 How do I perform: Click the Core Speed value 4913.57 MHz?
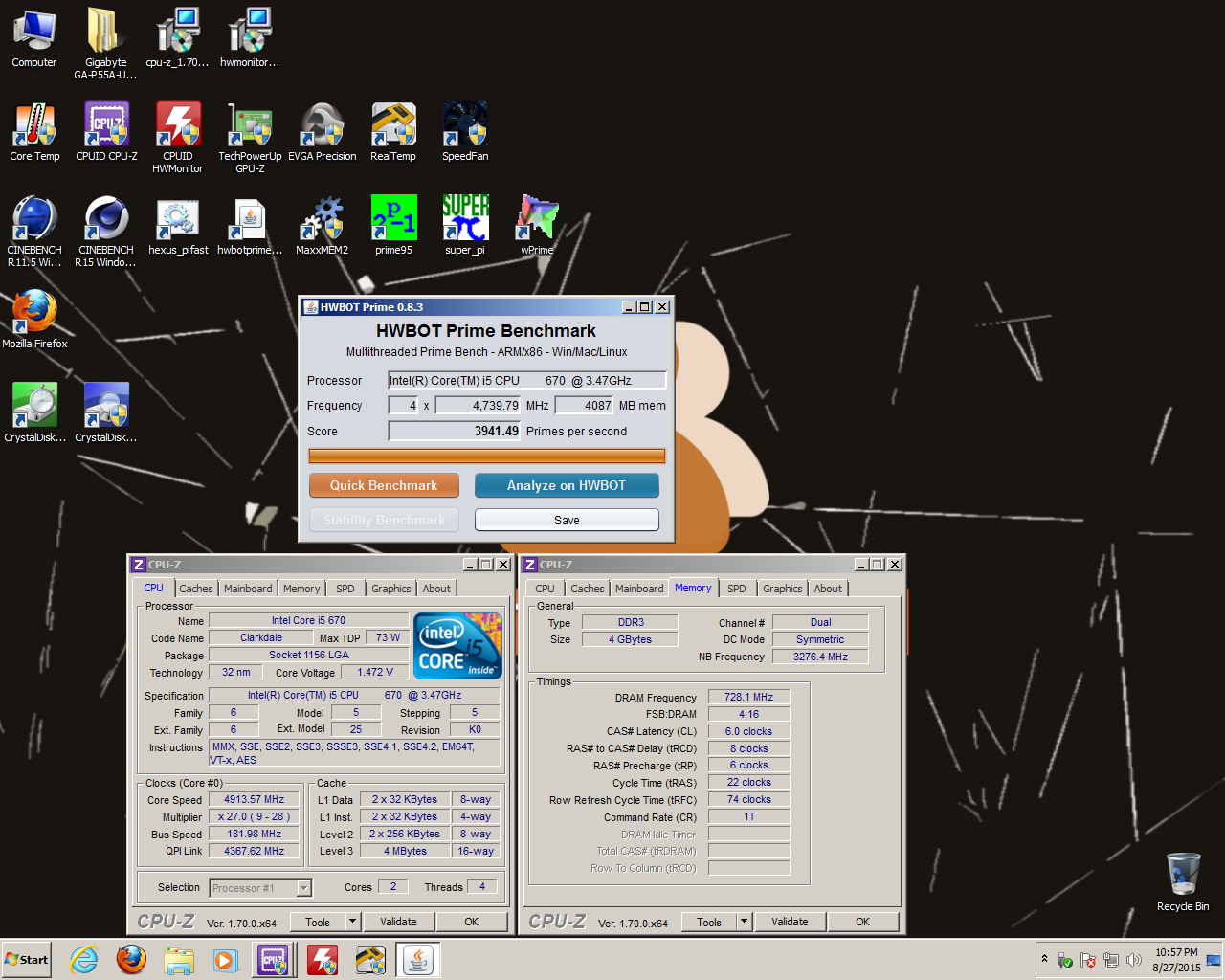(x=255, y=799)
